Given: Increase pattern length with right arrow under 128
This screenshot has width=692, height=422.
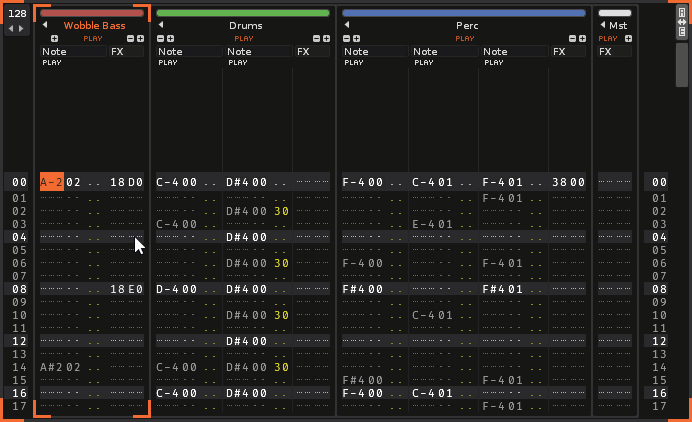Looking at the screenshot, I should pos(21,29).
